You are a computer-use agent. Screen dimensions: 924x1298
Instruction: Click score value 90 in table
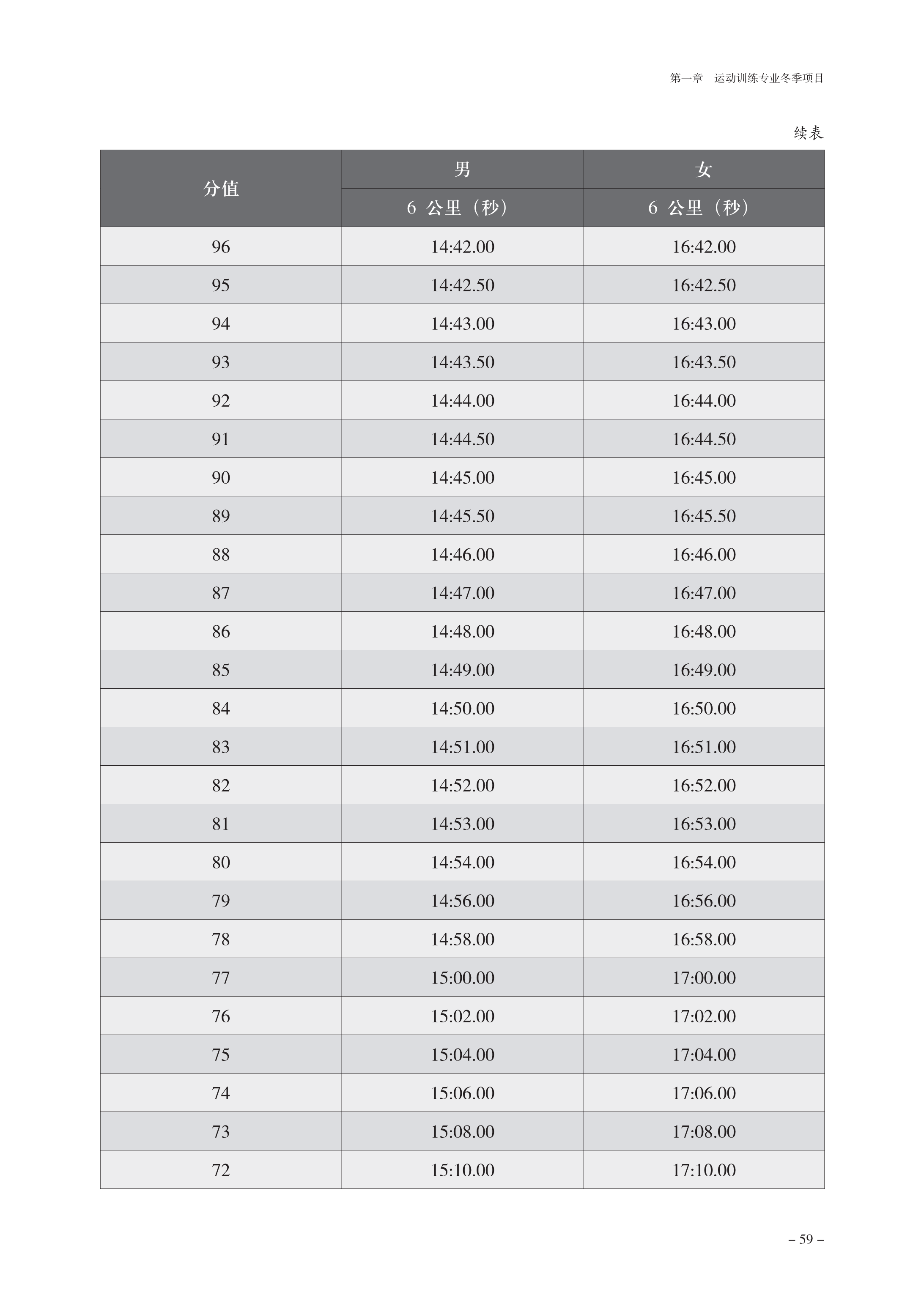tap(221, 477)
